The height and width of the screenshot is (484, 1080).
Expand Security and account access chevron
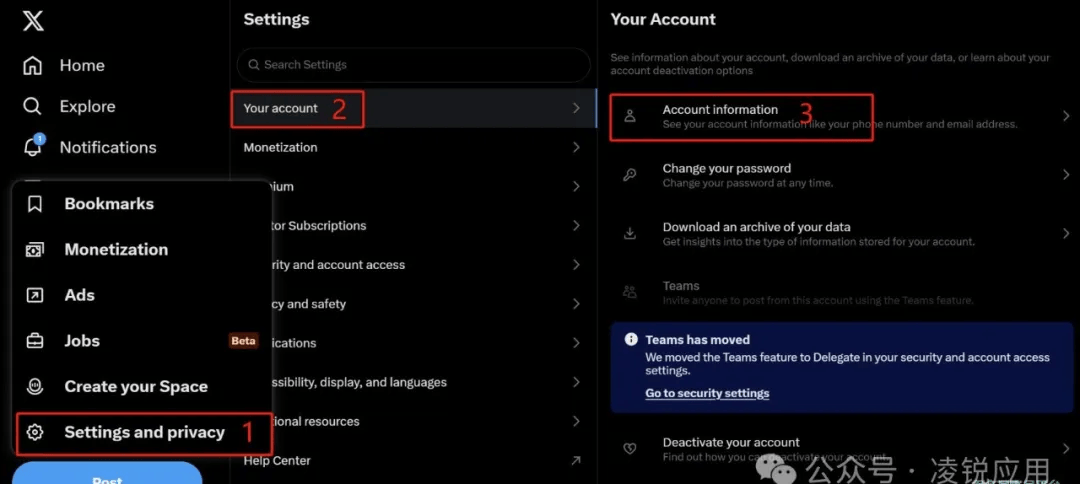(576, 264)
